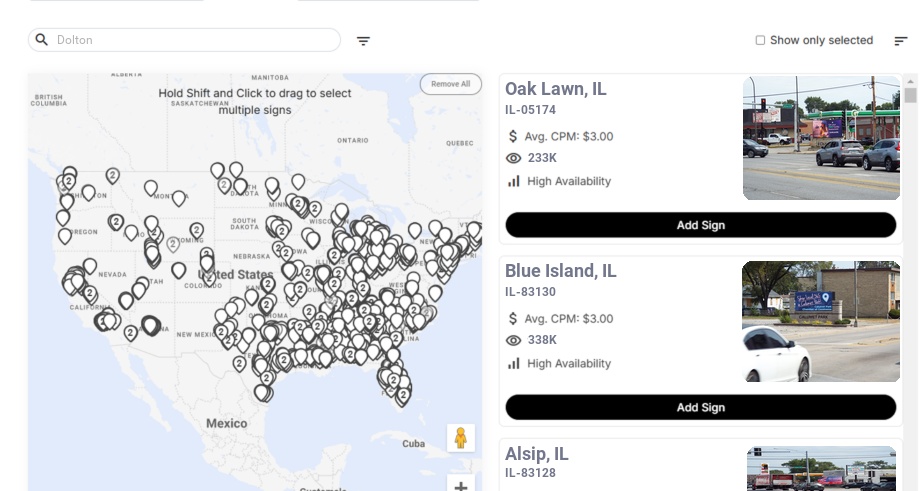This screenshot has width=920, height=491.
Task: Click the Oak Lawn views eye icon
Action: pos(514,158)
